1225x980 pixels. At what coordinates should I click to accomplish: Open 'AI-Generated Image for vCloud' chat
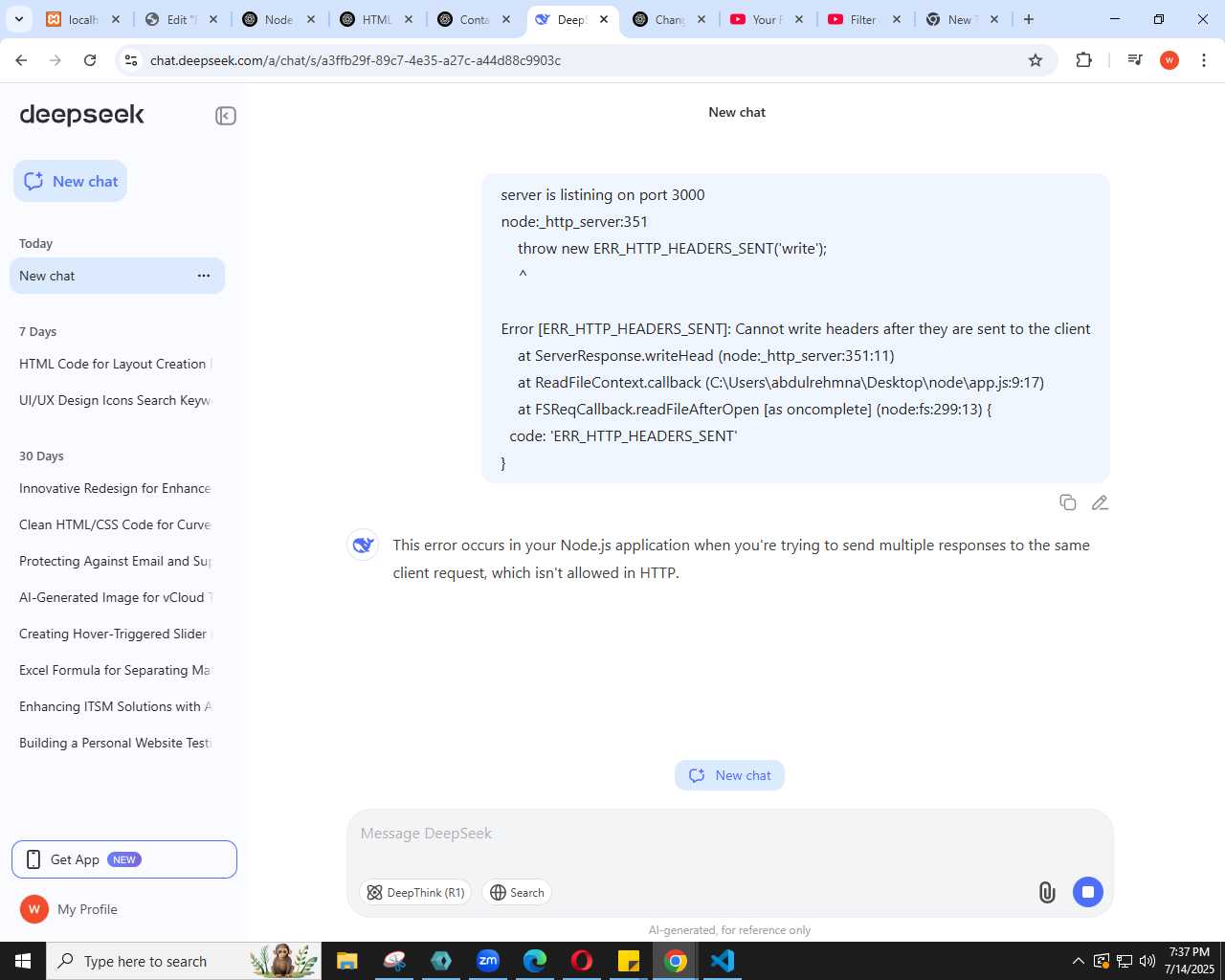116,597
